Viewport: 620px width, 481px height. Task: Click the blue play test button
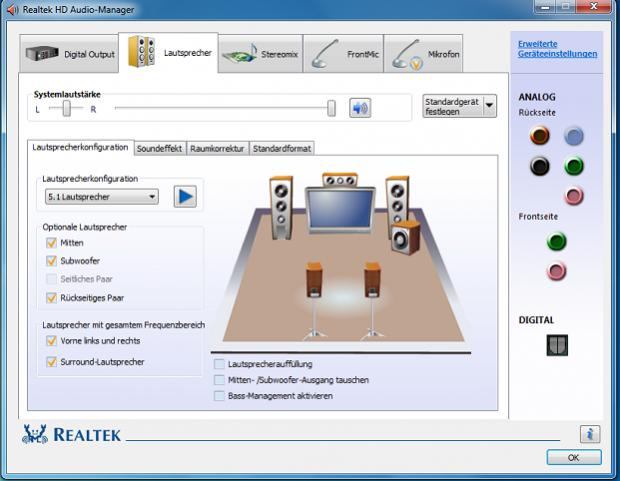[185, 197]
